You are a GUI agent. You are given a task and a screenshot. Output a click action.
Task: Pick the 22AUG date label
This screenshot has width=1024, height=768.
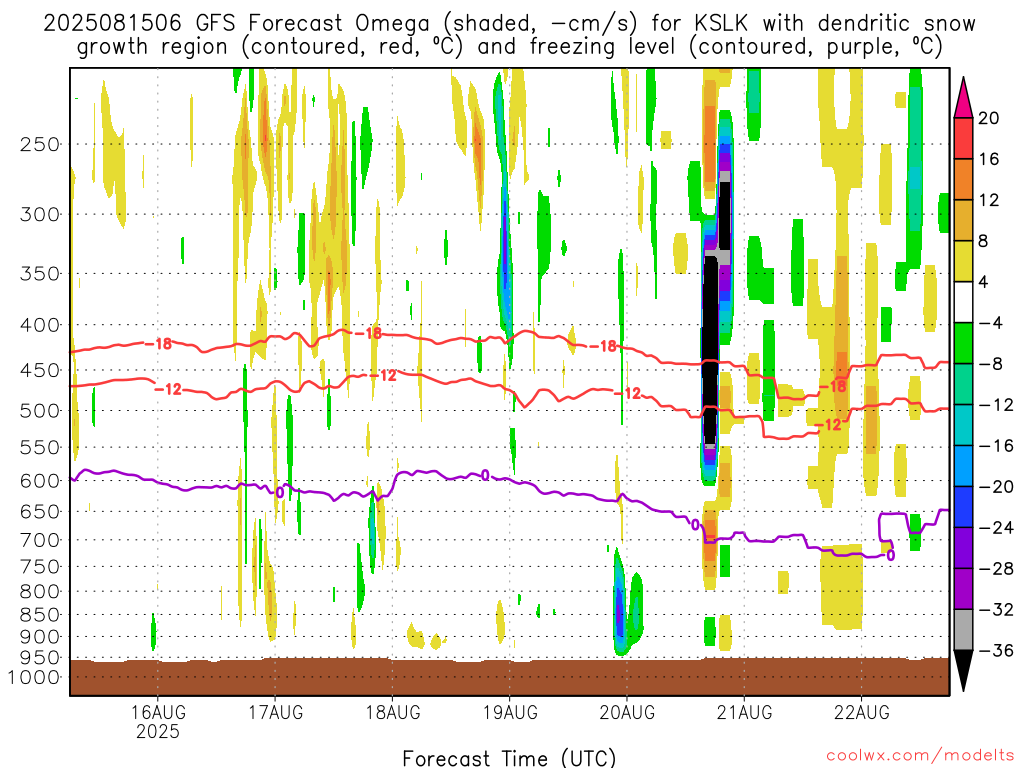pos(861,712)
